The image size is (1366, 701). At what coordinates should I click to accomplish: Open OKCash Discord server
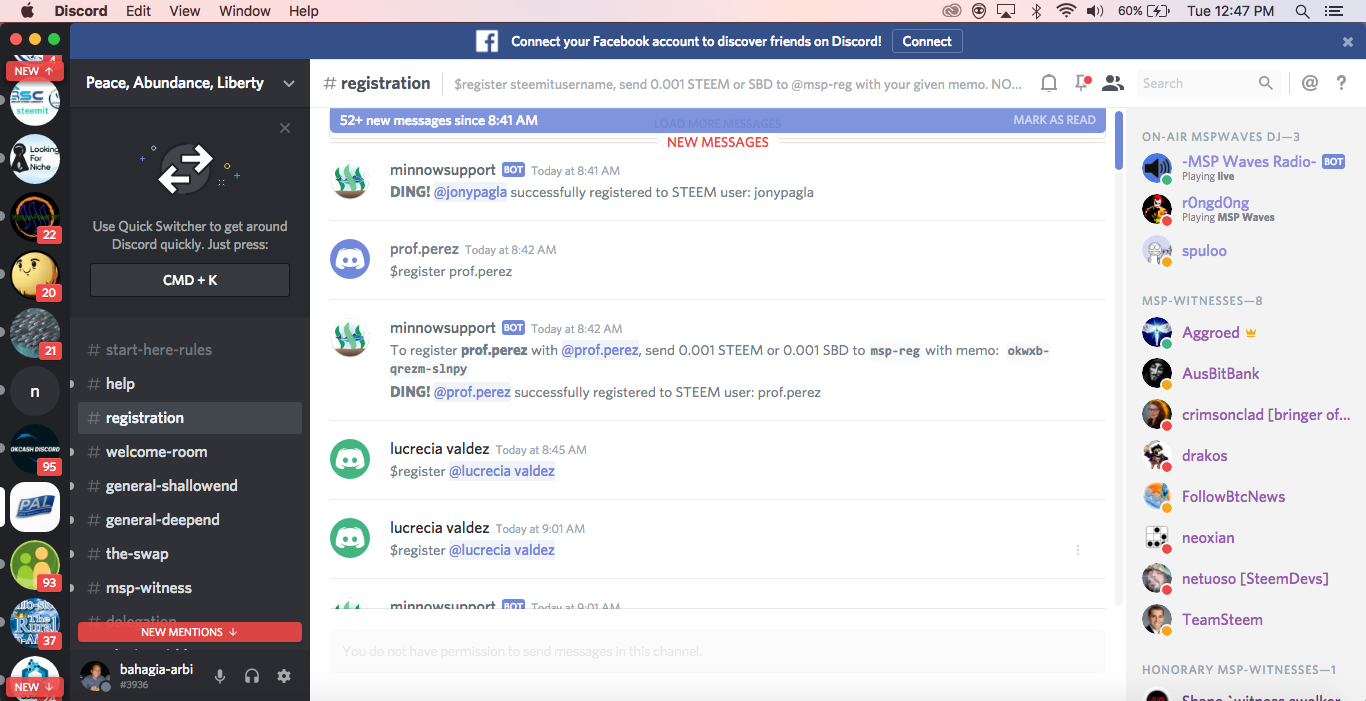coord(35,449)
